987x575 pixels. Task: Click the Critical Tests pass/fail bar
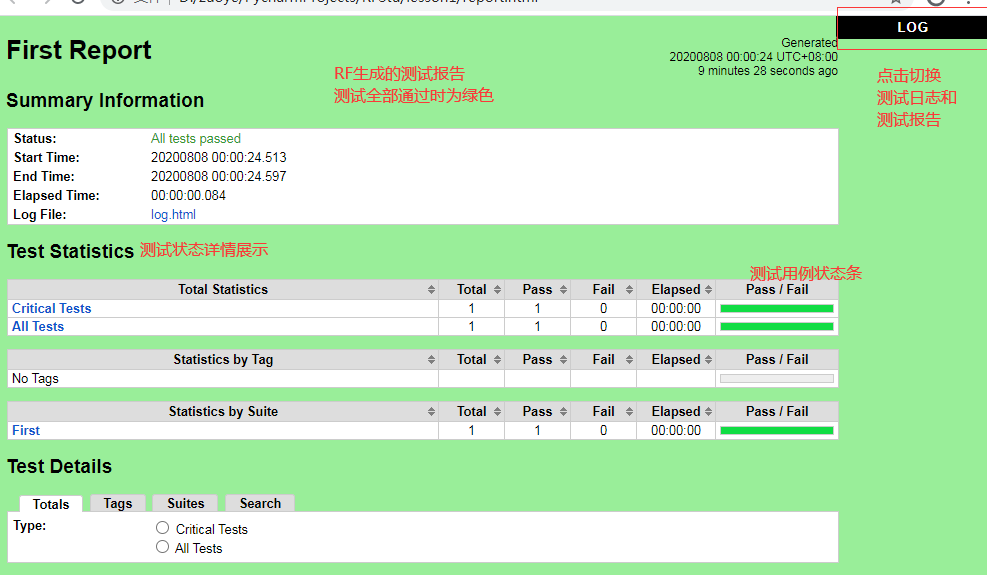[x=777, y=309]
